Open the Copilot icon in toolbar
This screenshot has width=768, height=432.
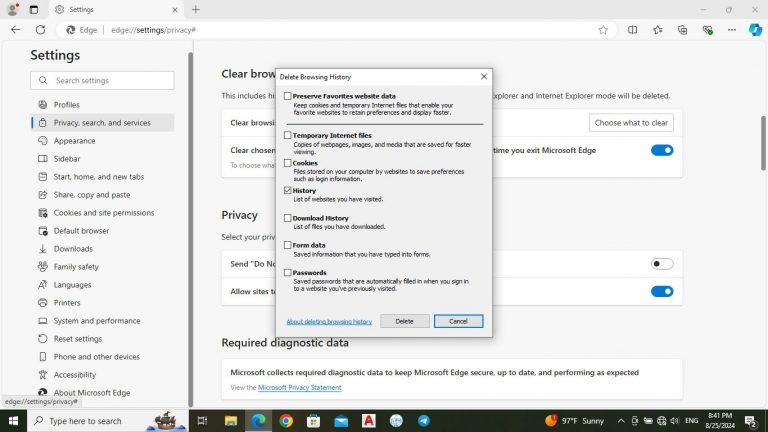tap(755, 30)
